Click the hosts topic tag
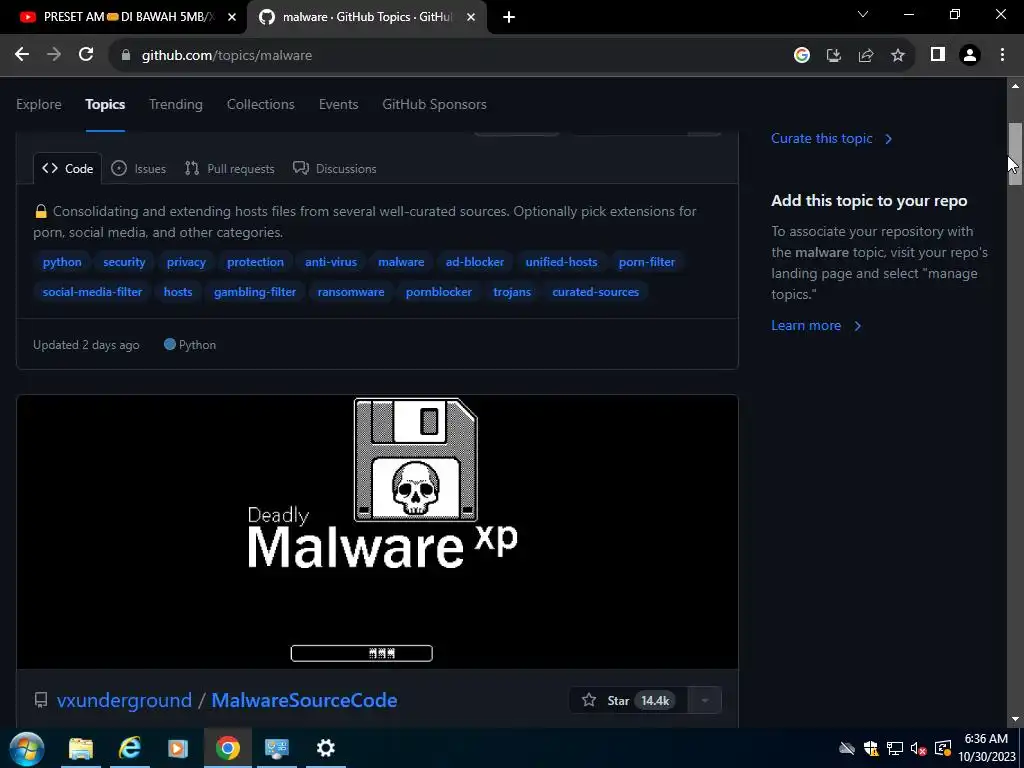Viewport: 1024px width, 768px height. click(178, 292)
